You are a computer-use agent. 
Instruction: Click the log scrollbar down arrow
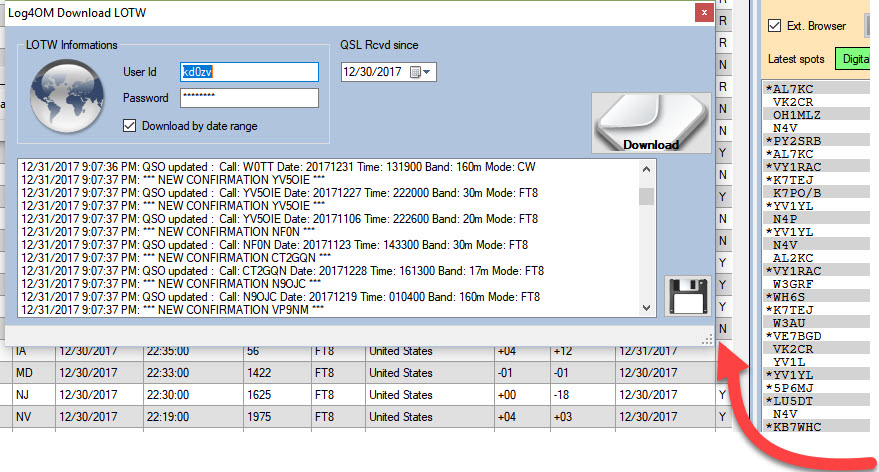[646, 308]
